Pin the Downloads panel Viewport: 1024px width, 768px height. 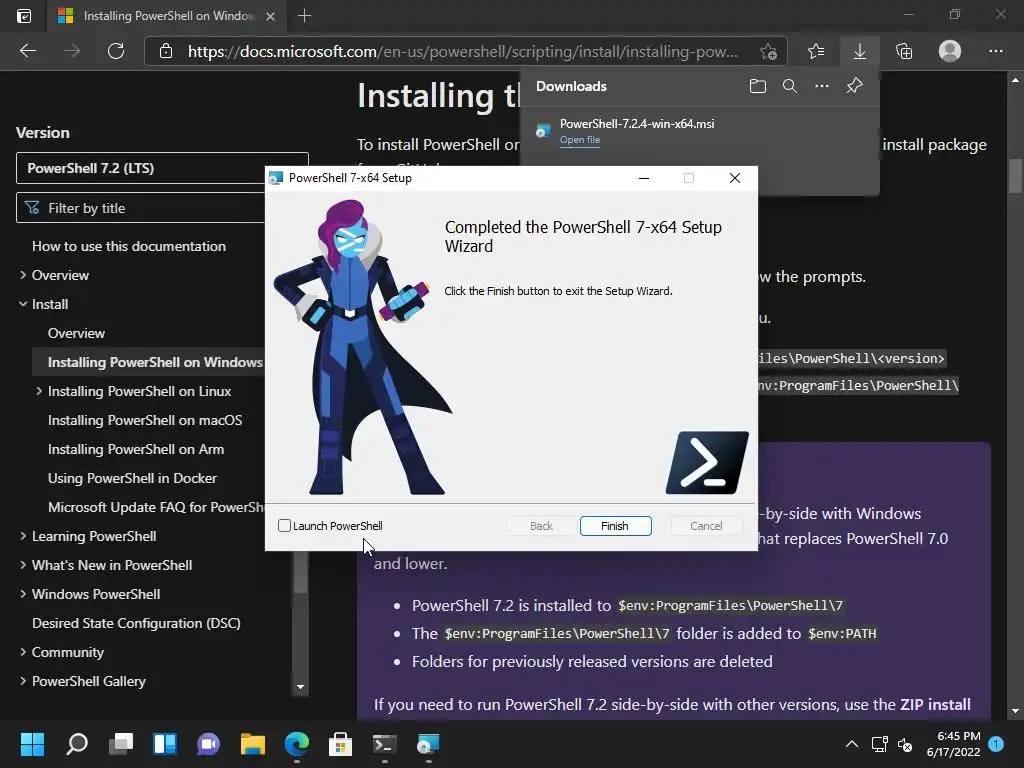(854, 86)
